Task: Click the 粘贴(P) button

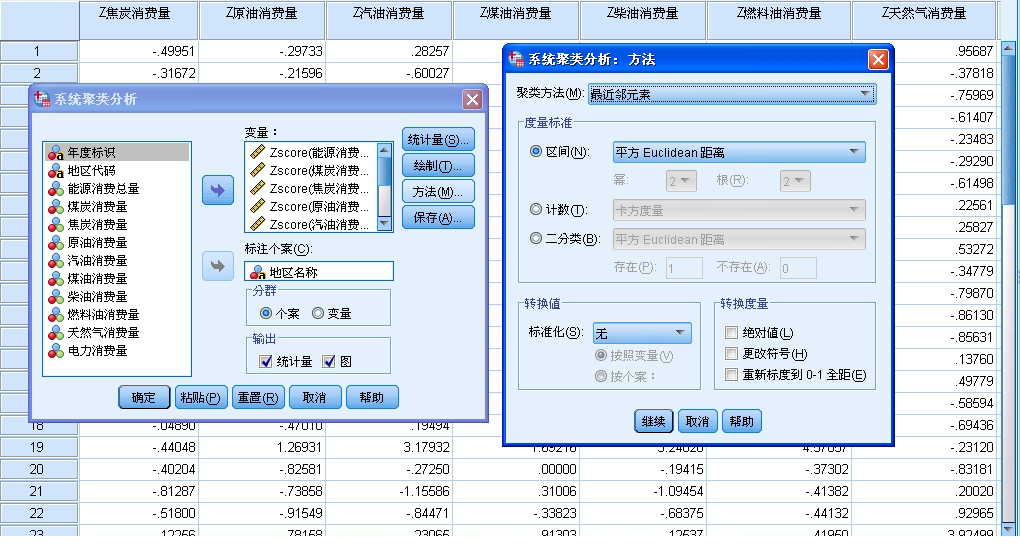Action: (200, 398)
